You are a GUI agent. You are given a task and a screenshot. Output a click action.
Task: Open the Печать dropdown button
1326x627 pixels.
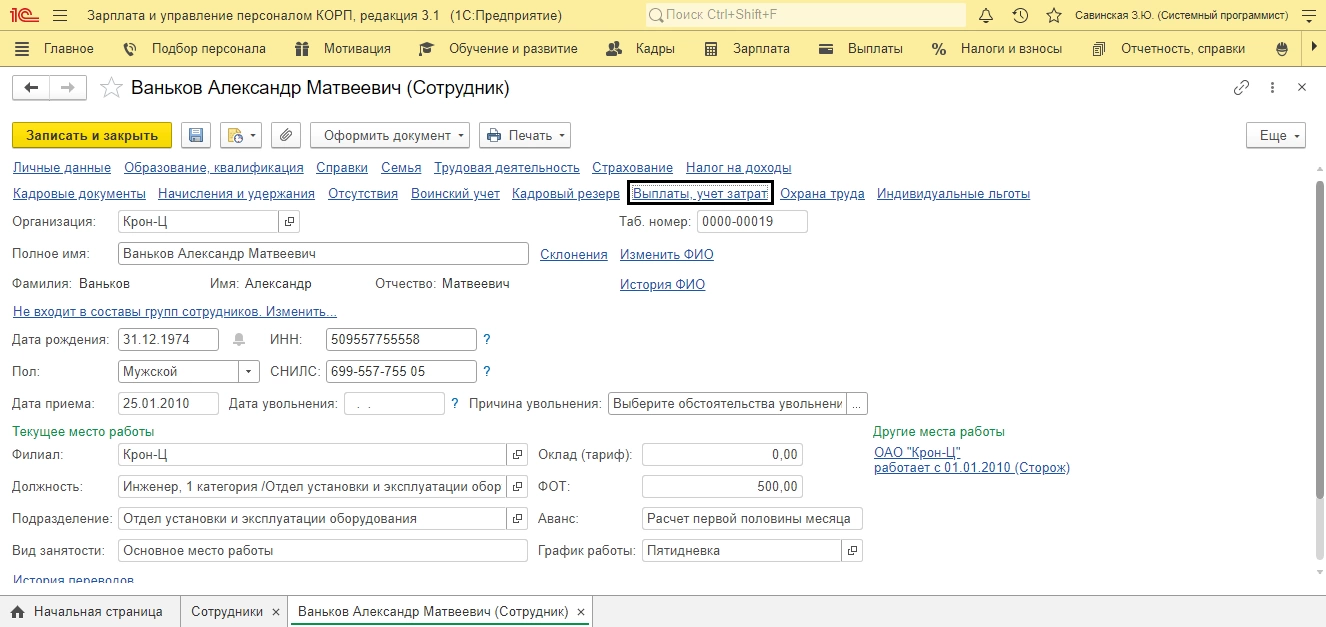coord(525,135)
